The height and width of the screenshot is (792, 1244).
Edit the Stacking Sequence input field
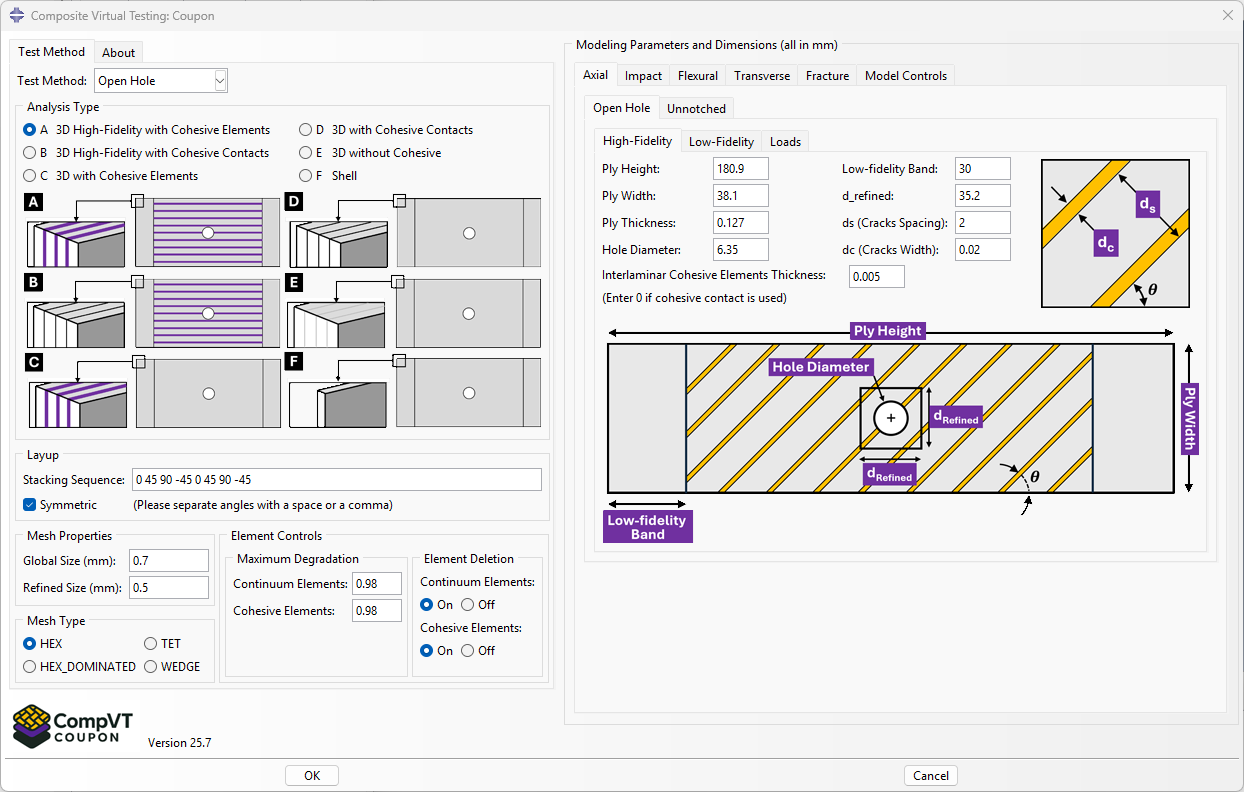pyautogui.click(x=336, y=479)
